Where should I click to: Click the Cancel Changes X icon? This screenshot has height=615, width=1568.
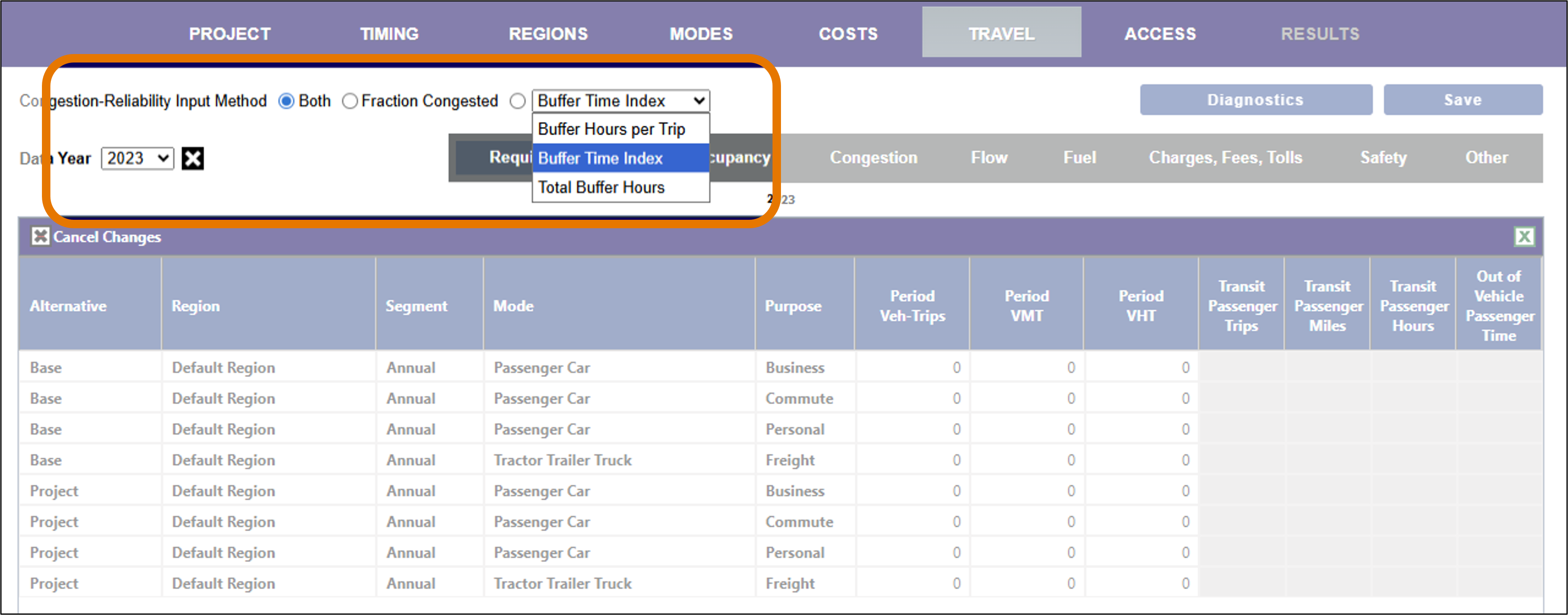click(40, 236)
